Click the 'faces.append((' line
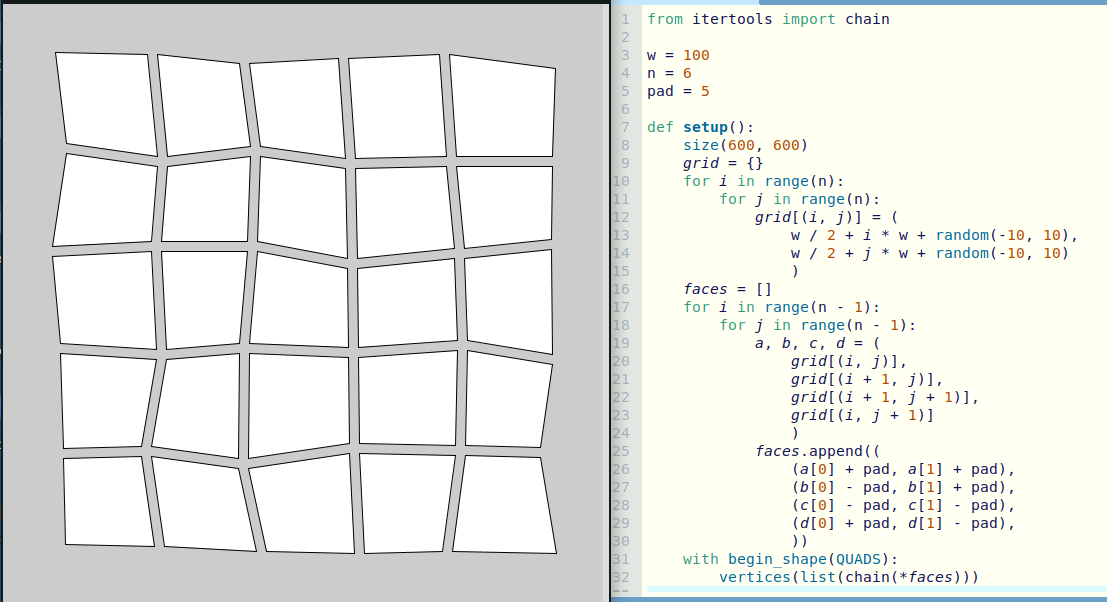Viewport: 1107px width, 602px height. [x=818, y=451]
